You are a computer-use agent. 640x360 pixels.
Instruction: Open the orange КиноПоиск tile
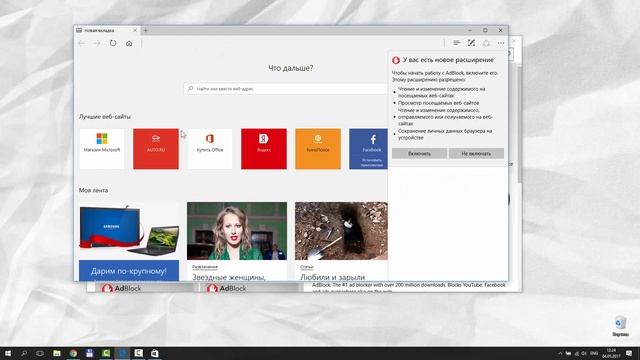pos(318,149)
